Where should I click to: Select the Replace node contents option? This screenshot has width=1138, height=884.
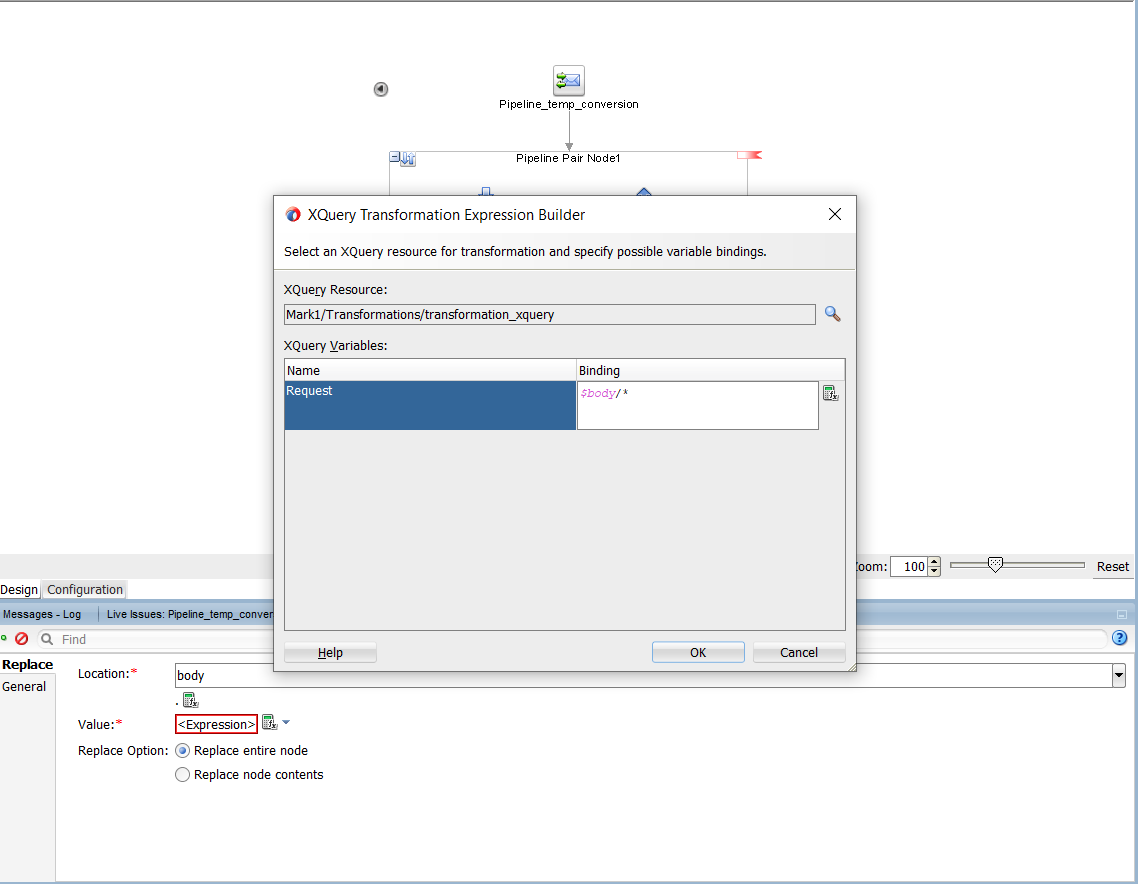[x=182, y=774]
